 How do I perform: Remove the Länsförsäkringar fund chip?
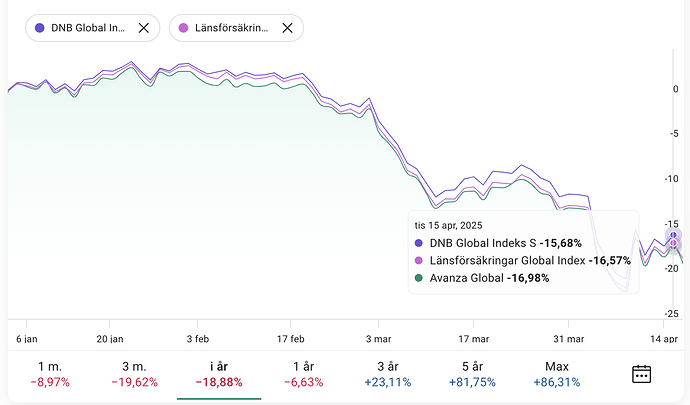tap(288, 28)
